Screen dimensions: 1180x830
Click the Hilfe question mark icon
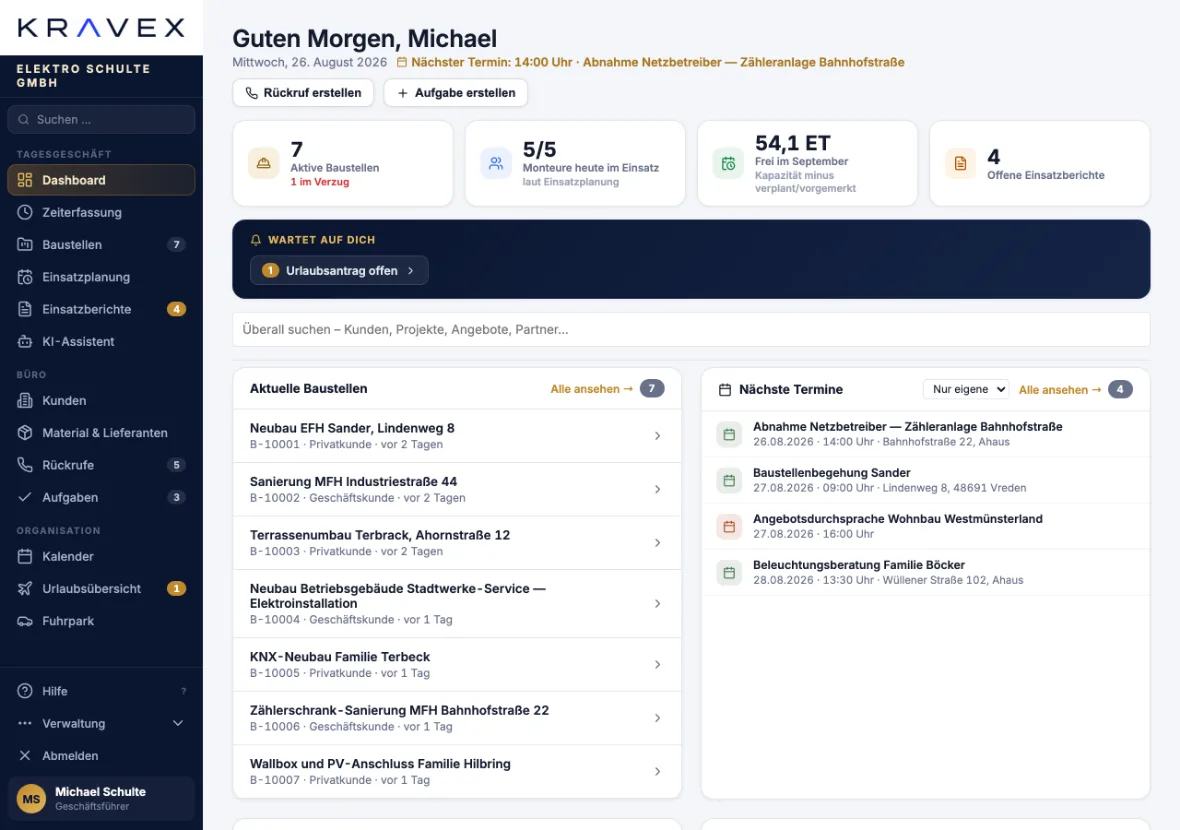click(x=25, y=691)
